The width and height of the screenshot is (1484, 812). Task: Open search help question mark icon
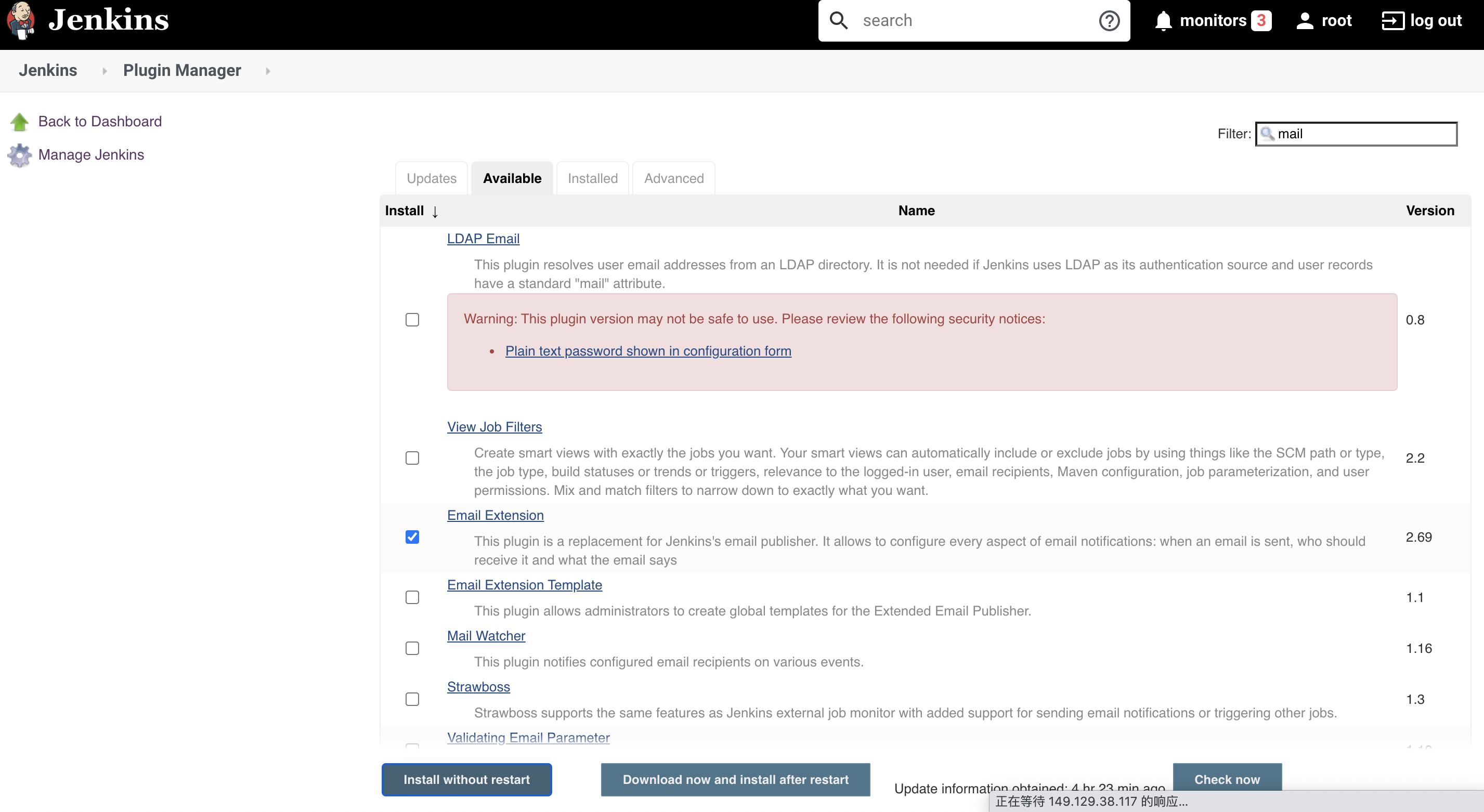pos(1109,21)
